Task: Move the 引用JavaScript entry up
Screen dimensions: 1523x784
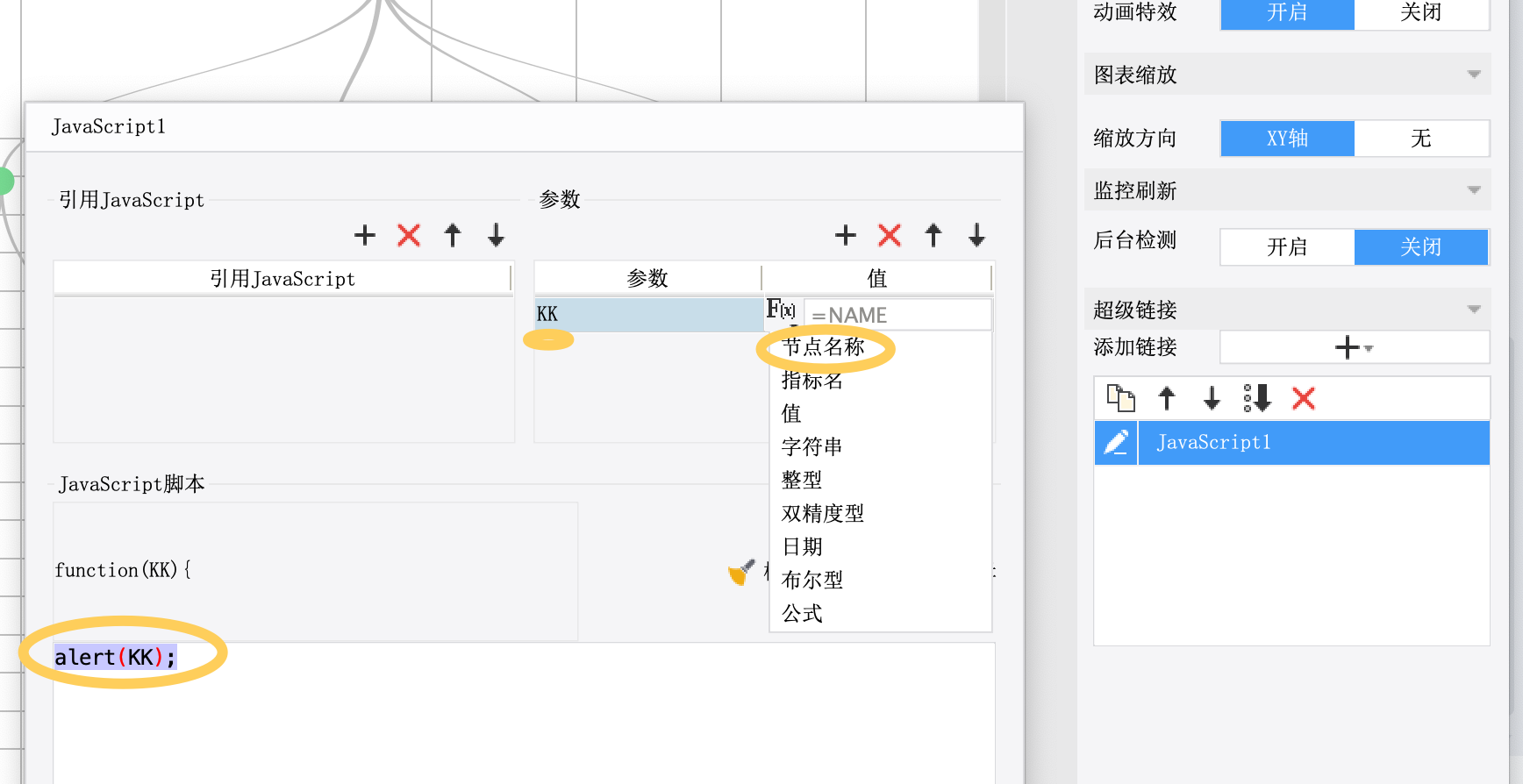Action: click(453, 235)
